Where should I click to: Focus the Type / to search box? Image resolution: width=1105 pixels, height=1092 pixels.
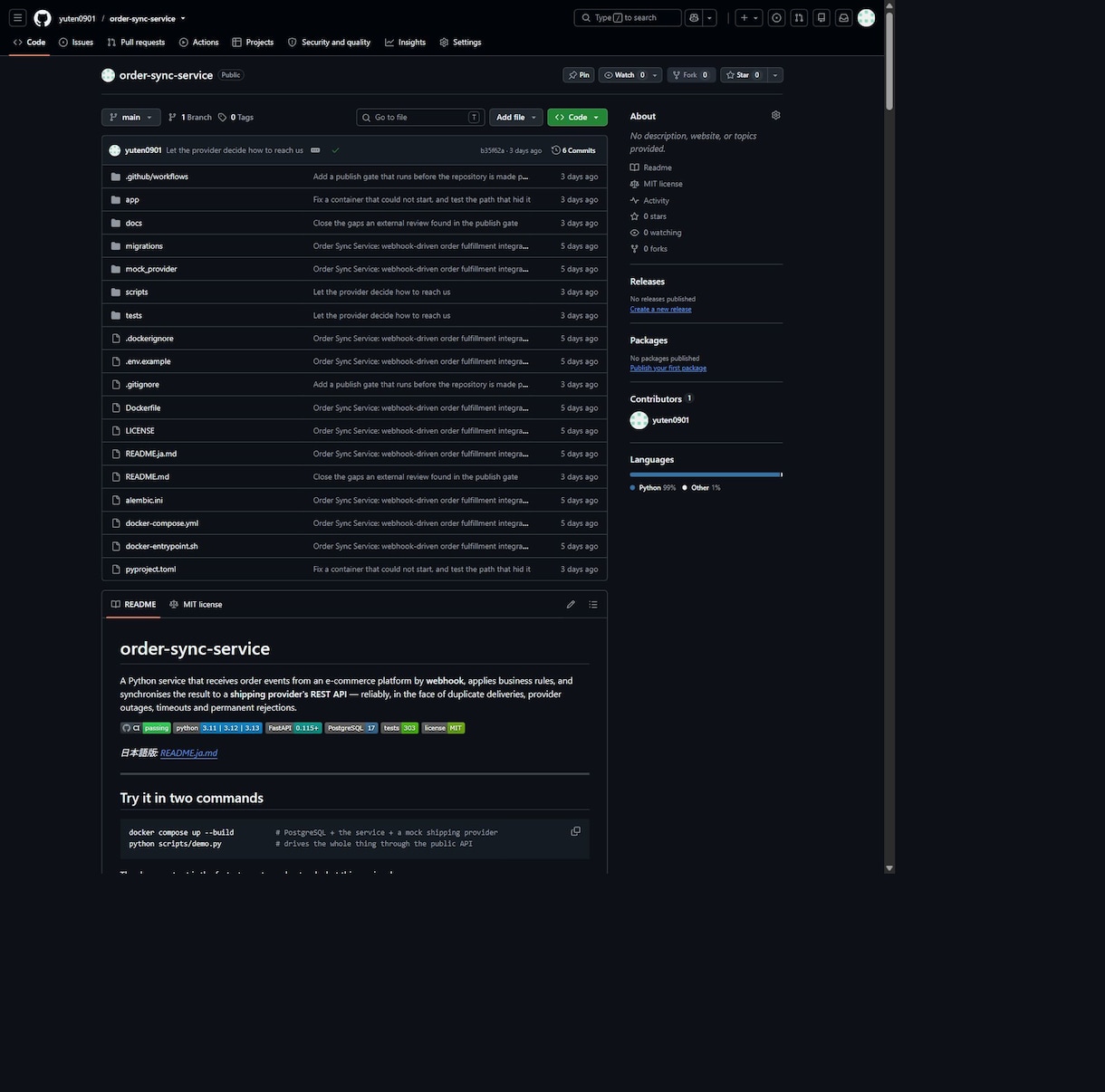pyautogui.click(x=628, y=17)
